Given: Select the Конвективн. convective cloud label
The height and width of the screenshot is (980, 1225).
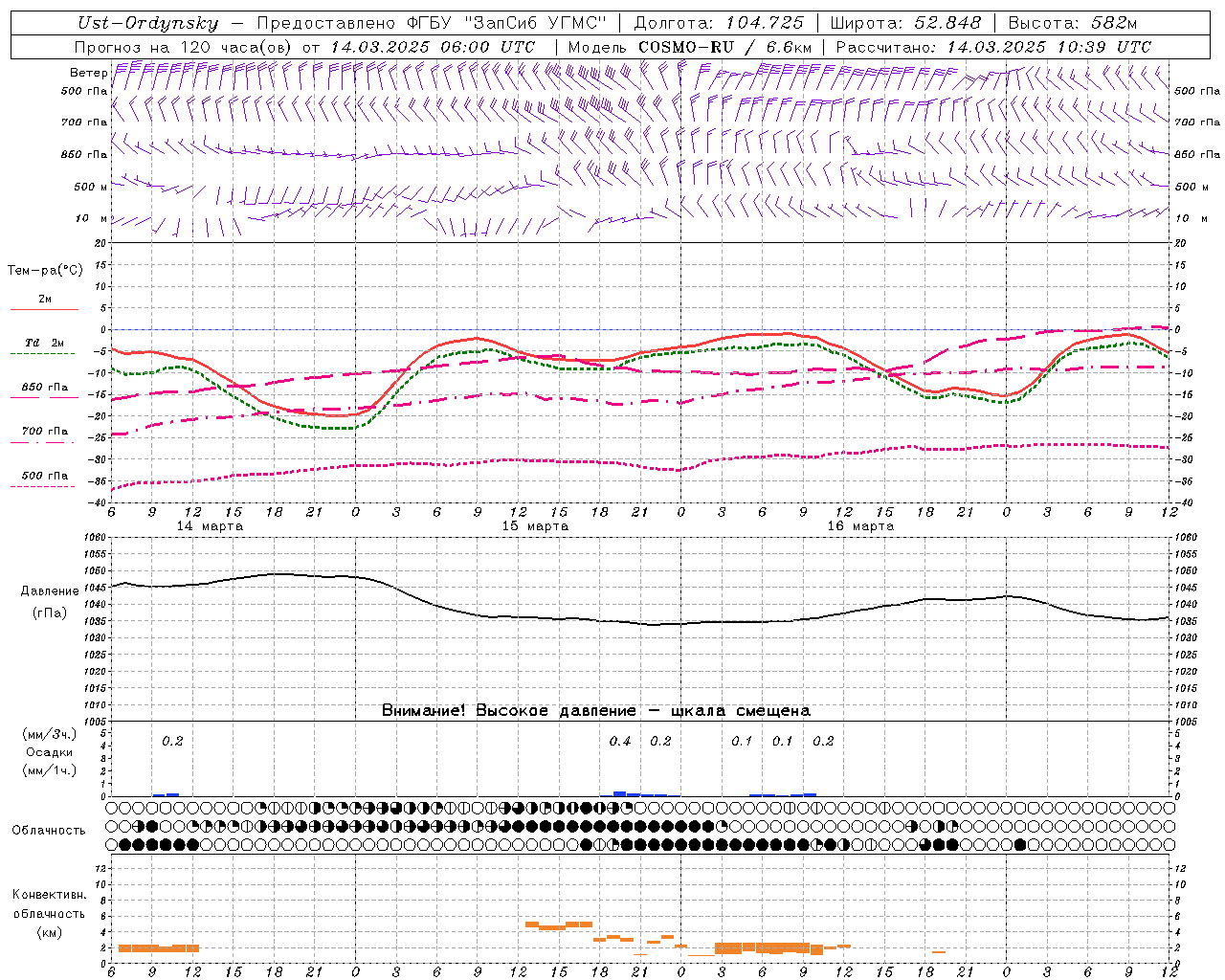Looking at the screenshot, I should [x=50, y=895].
